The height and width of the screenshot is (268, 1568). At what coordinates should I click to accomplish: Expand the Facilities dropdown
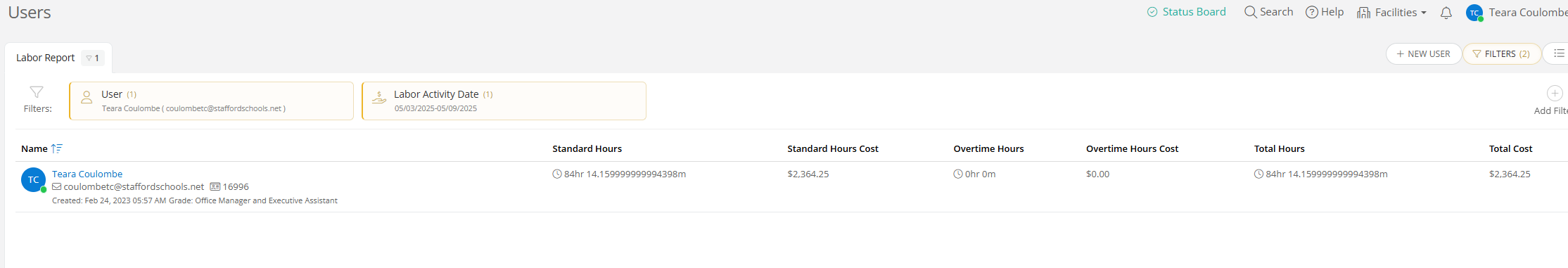point(1391,13)
